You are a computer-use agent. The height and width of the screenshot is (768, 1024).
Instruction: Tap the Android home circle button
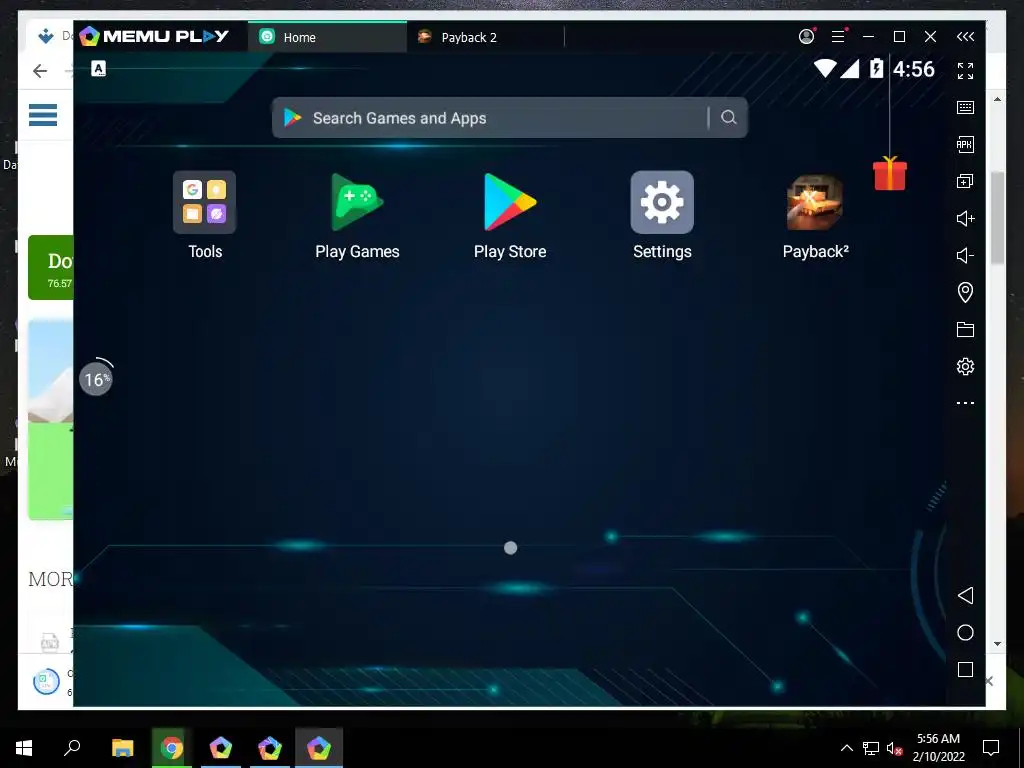point(965,632)
